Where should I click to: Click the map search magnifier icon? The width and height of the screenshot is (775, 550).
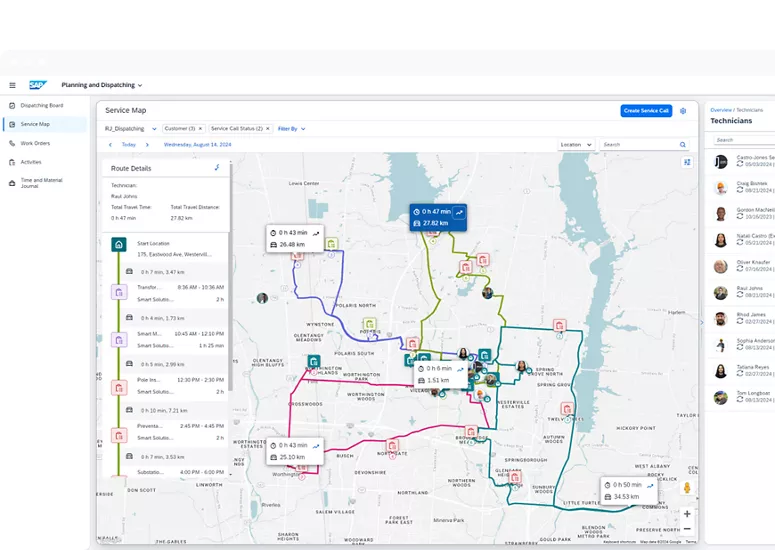click(x=683, y=145)
